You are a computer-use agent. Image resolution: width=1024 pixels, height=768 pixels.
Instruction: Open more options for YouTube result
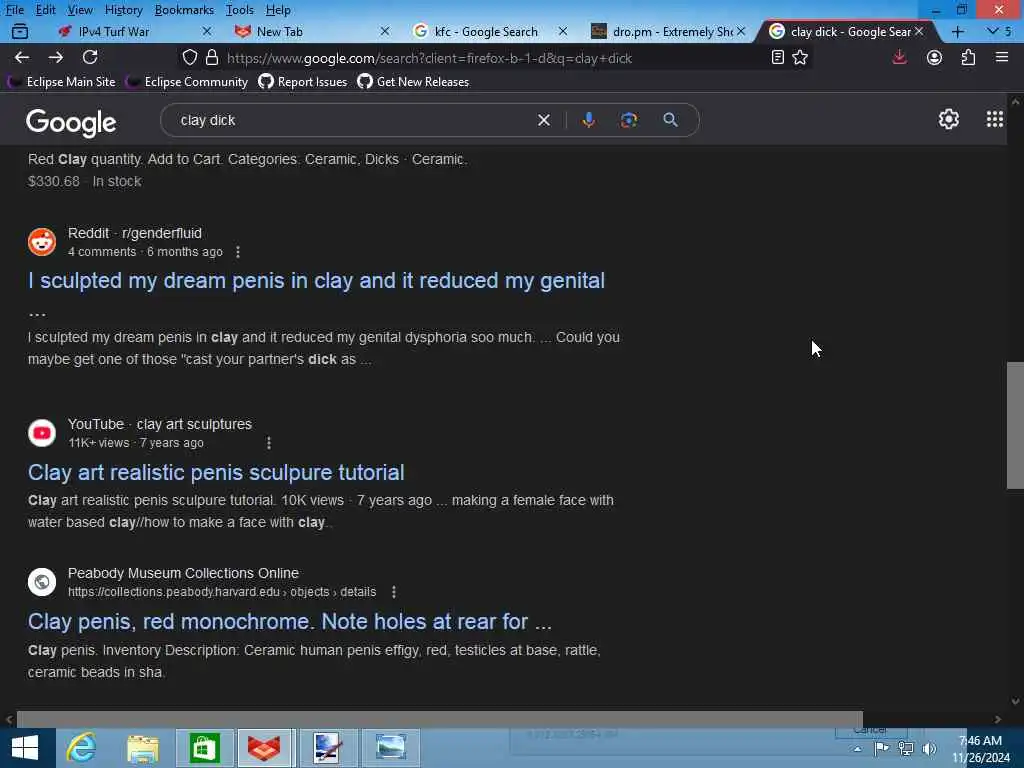coord(268,443)
